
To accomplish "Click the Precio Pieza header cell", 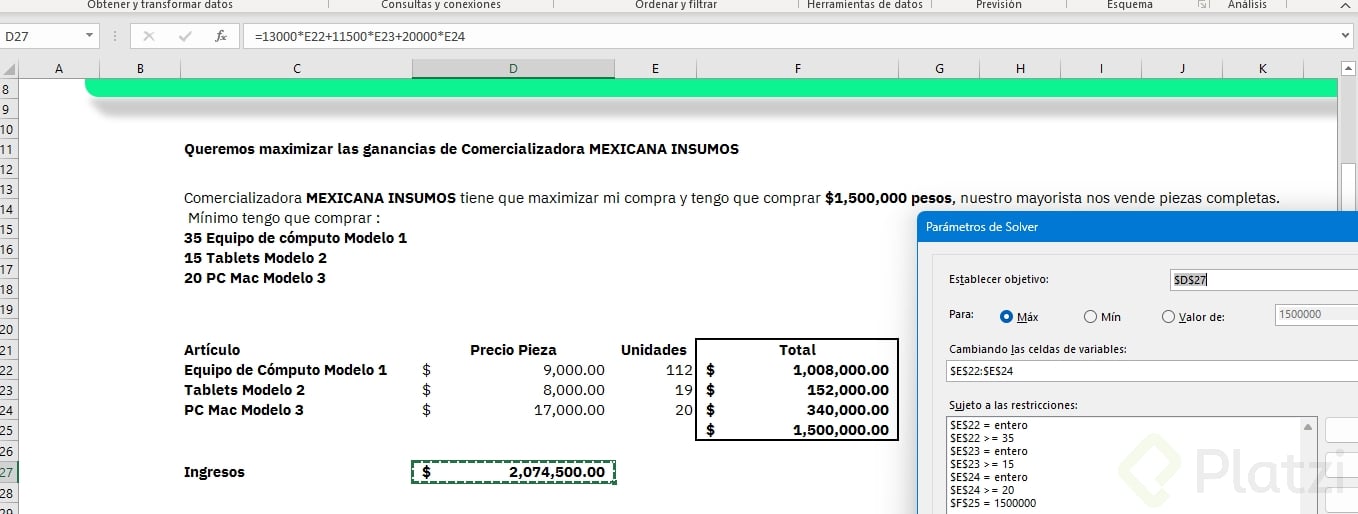I will 513,350.
